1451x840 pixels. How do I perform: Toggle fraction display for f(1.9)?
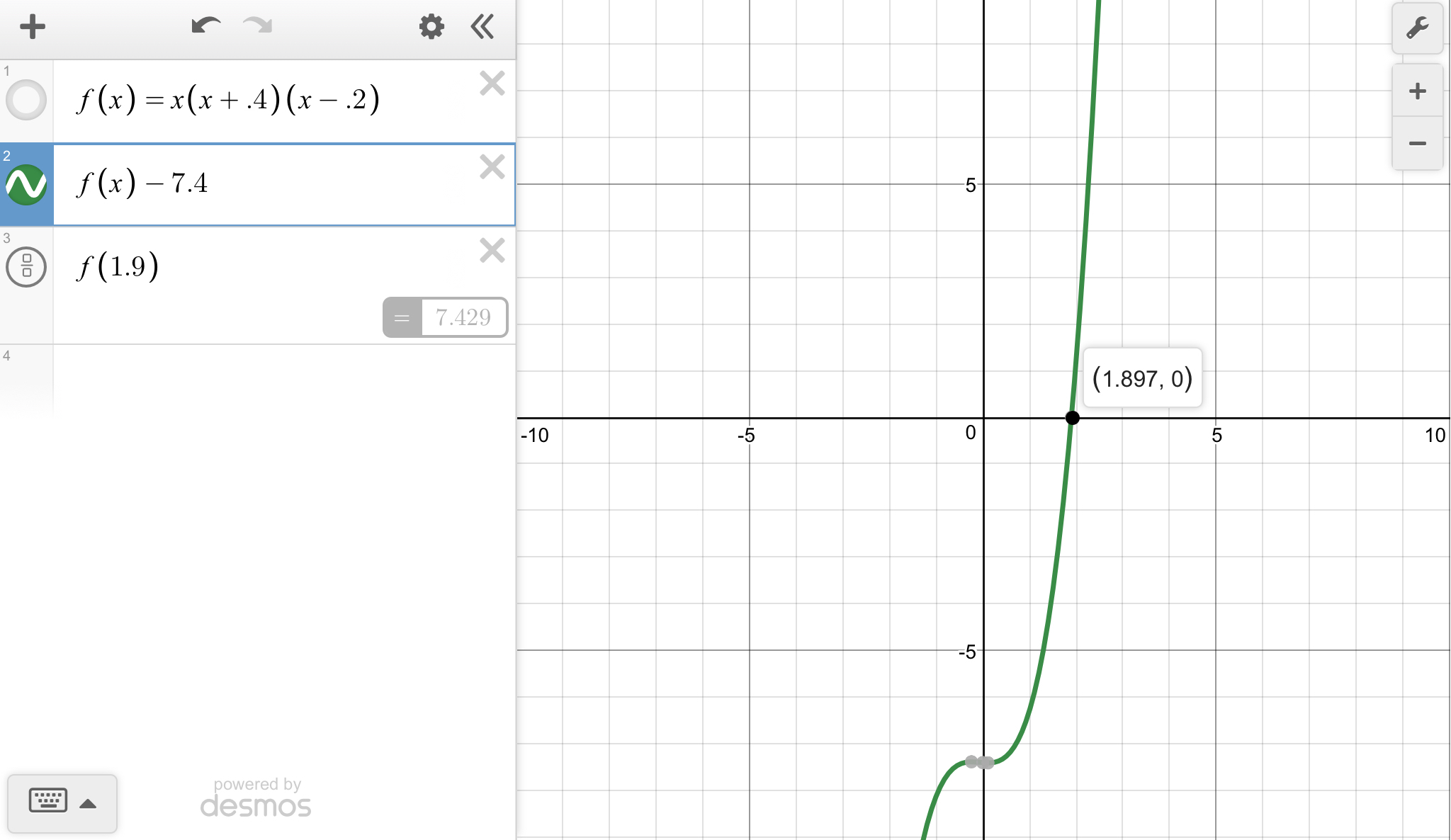tap(26, 266)
